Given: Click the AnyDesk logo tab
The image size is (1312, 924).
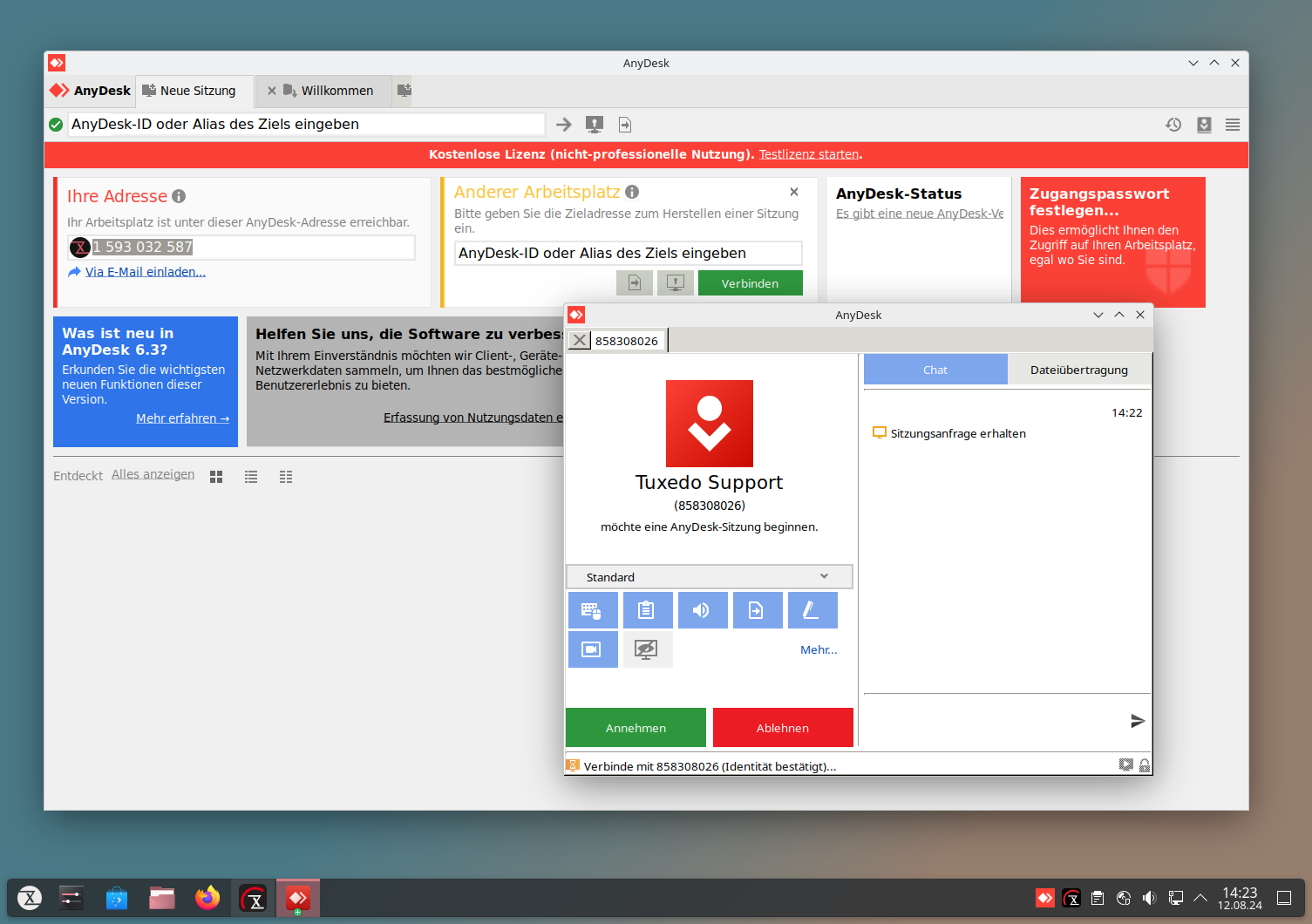Looking at the screenshot, I should (91, 91).
